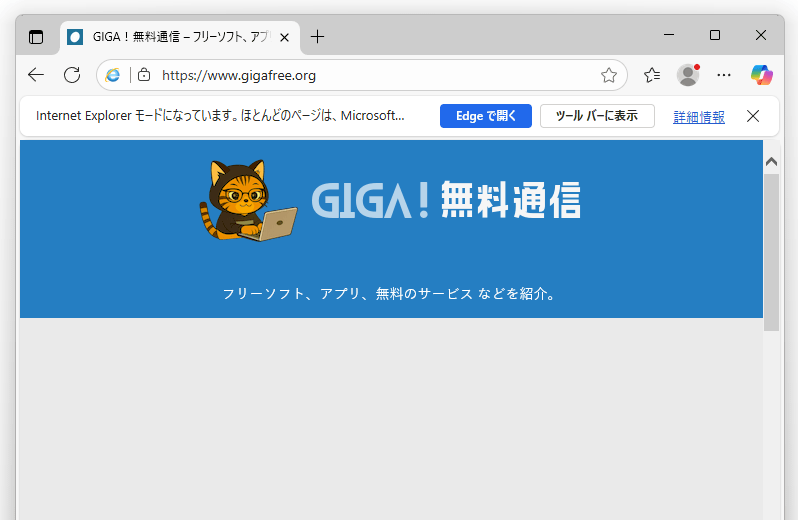The height and width of the screenshot is (520, 798).
Task: Reload the page with refresh icon
Action: (72, 75)
